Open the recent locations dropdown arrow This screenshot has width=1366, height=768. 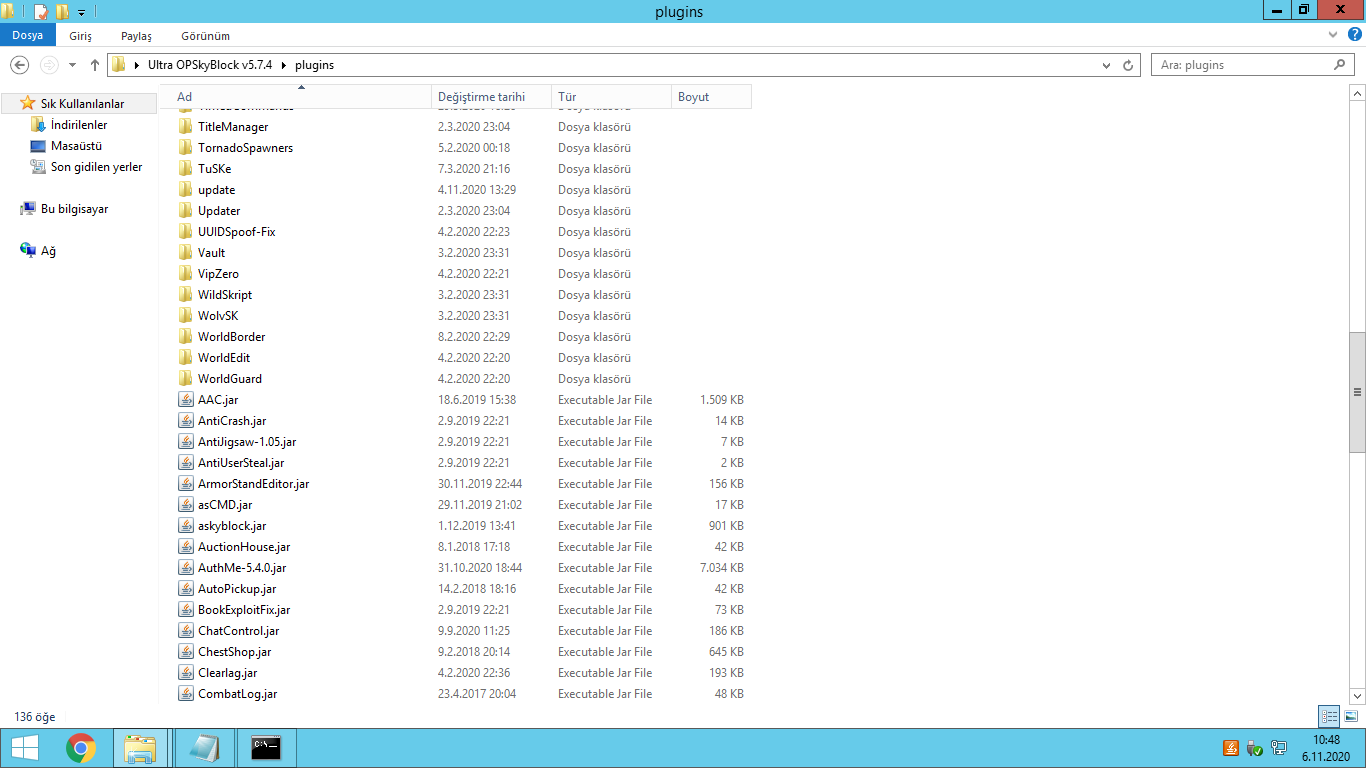(x=72, y=65)
